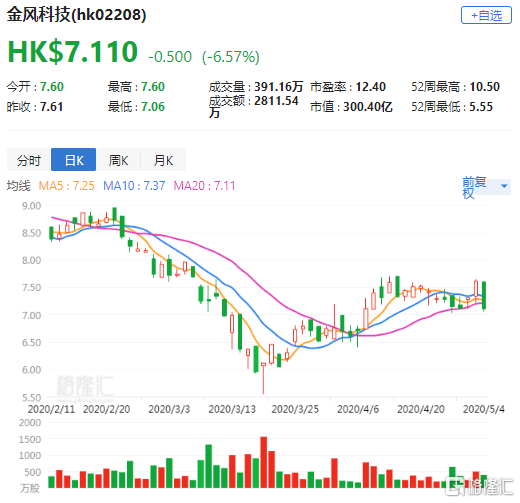
Task: Click 市值 value 300.40亿
Action: [368, 107]
